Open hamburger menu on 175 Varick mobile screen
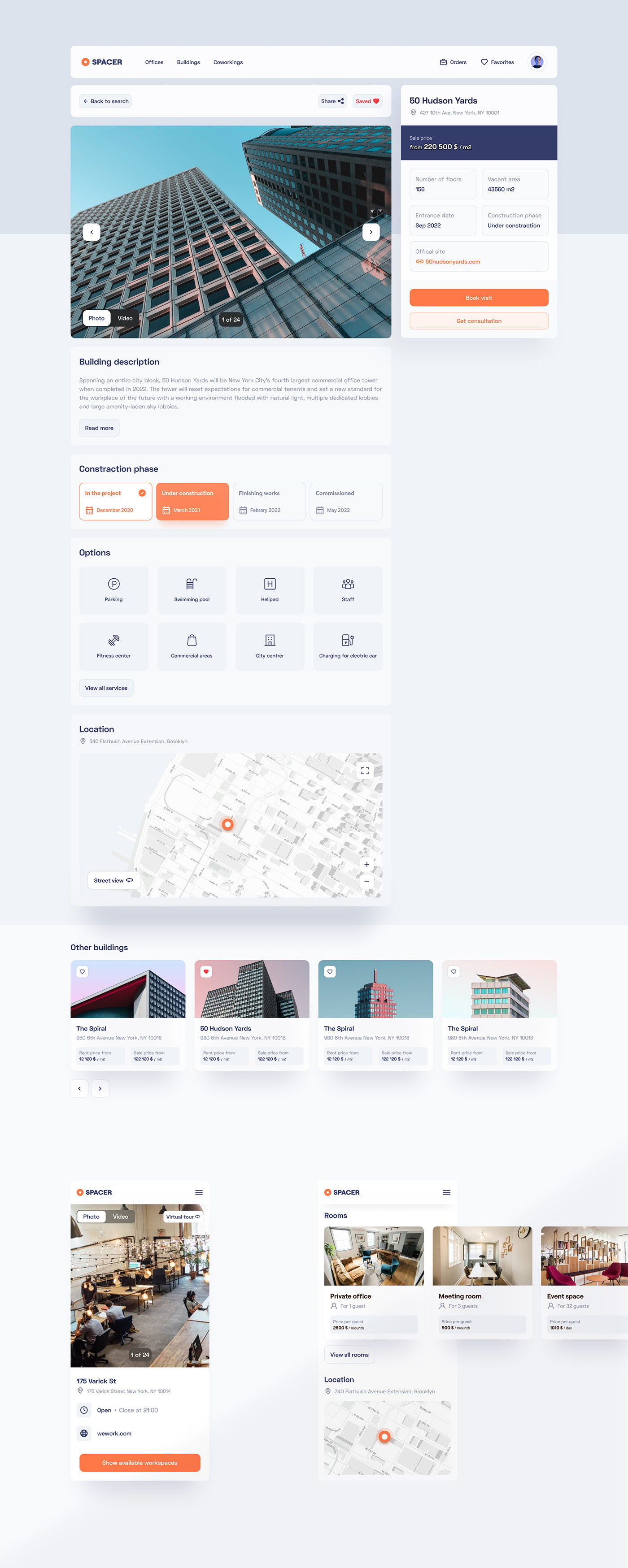Viewport: 628px width, 1568px height. click(199, 1192)
